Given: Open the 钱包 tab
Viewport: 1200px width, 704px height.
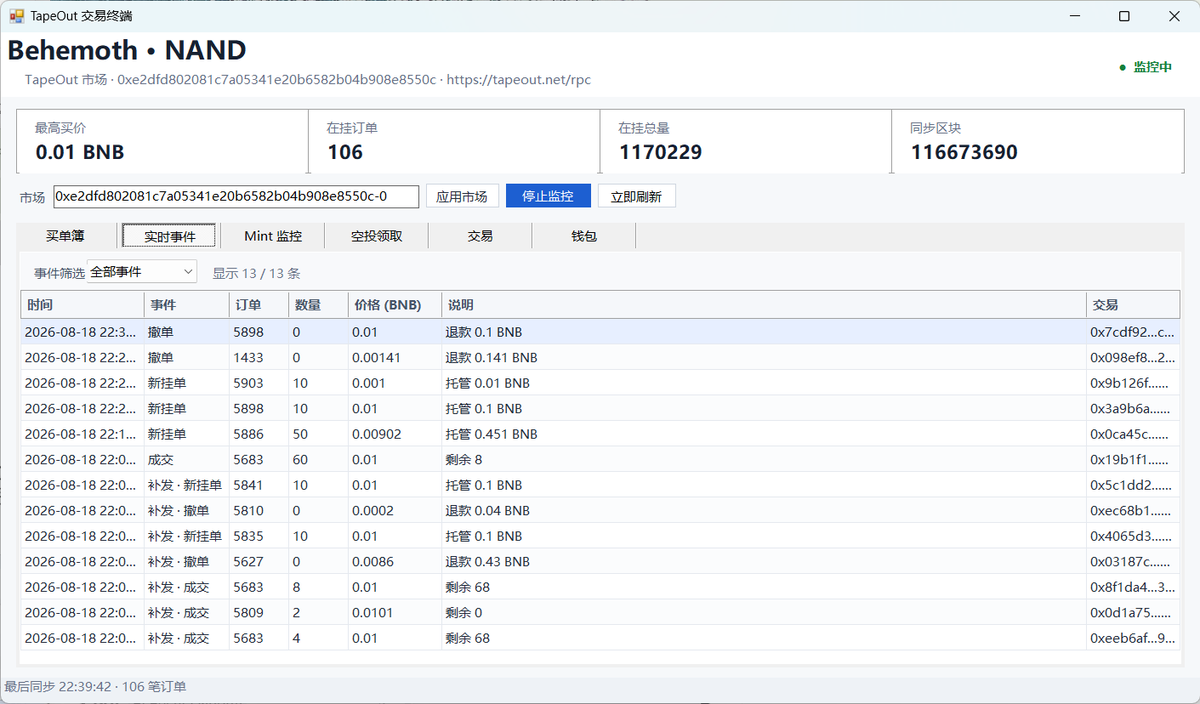Looking at the screenshot, I should tap(584, 236).
